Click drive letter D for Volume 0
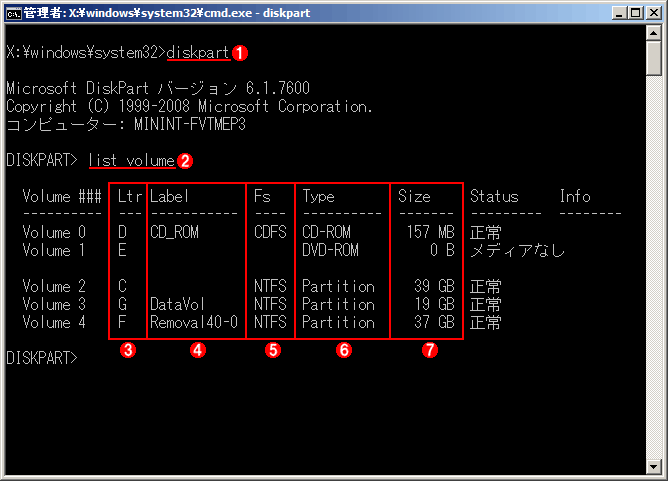Image resolution: width=668 pixels, height=481 pixels. pos(122,232)
